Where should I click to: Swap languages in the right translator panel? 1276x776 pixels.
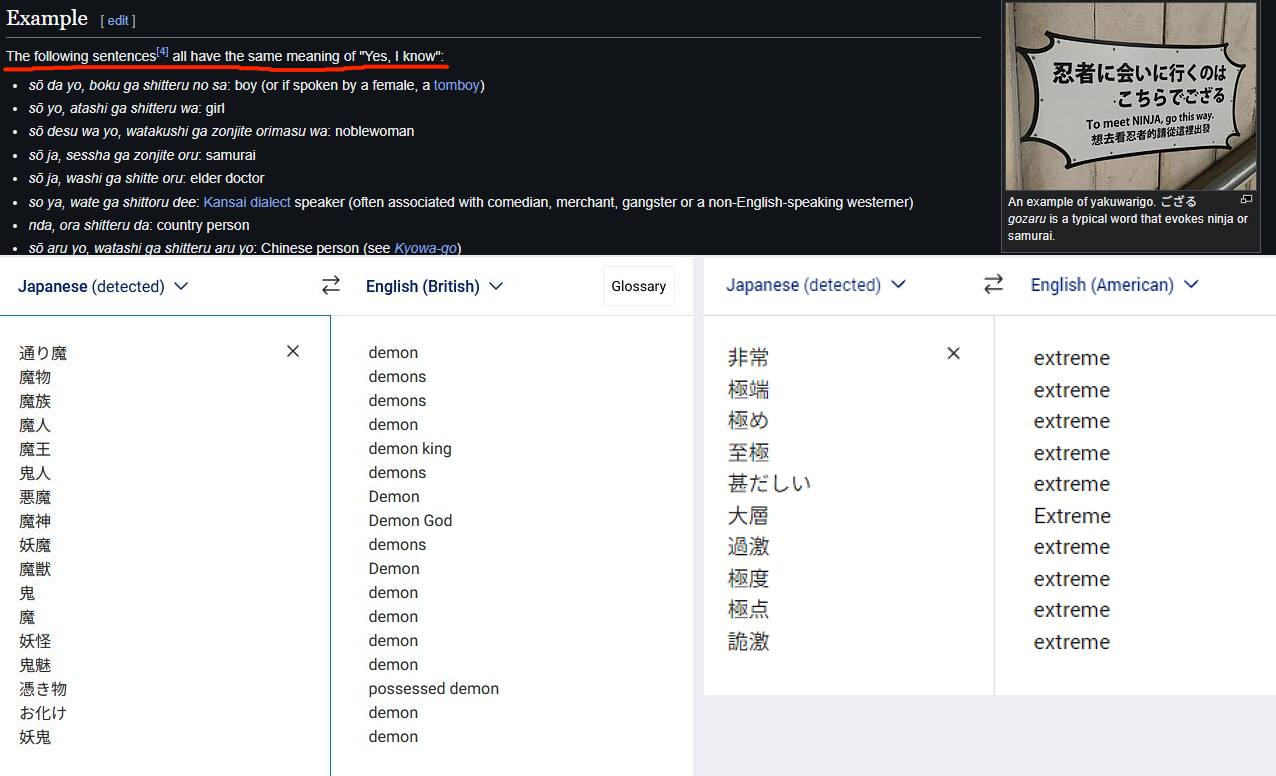[993, 285]
